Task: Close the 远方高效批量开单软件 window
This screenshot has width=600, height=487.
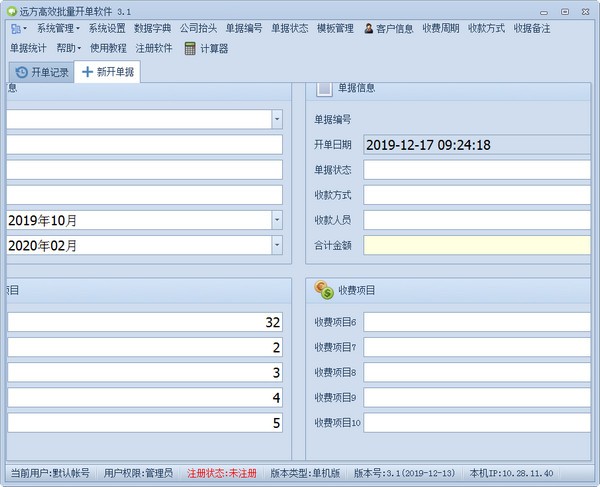Action: 585,12
